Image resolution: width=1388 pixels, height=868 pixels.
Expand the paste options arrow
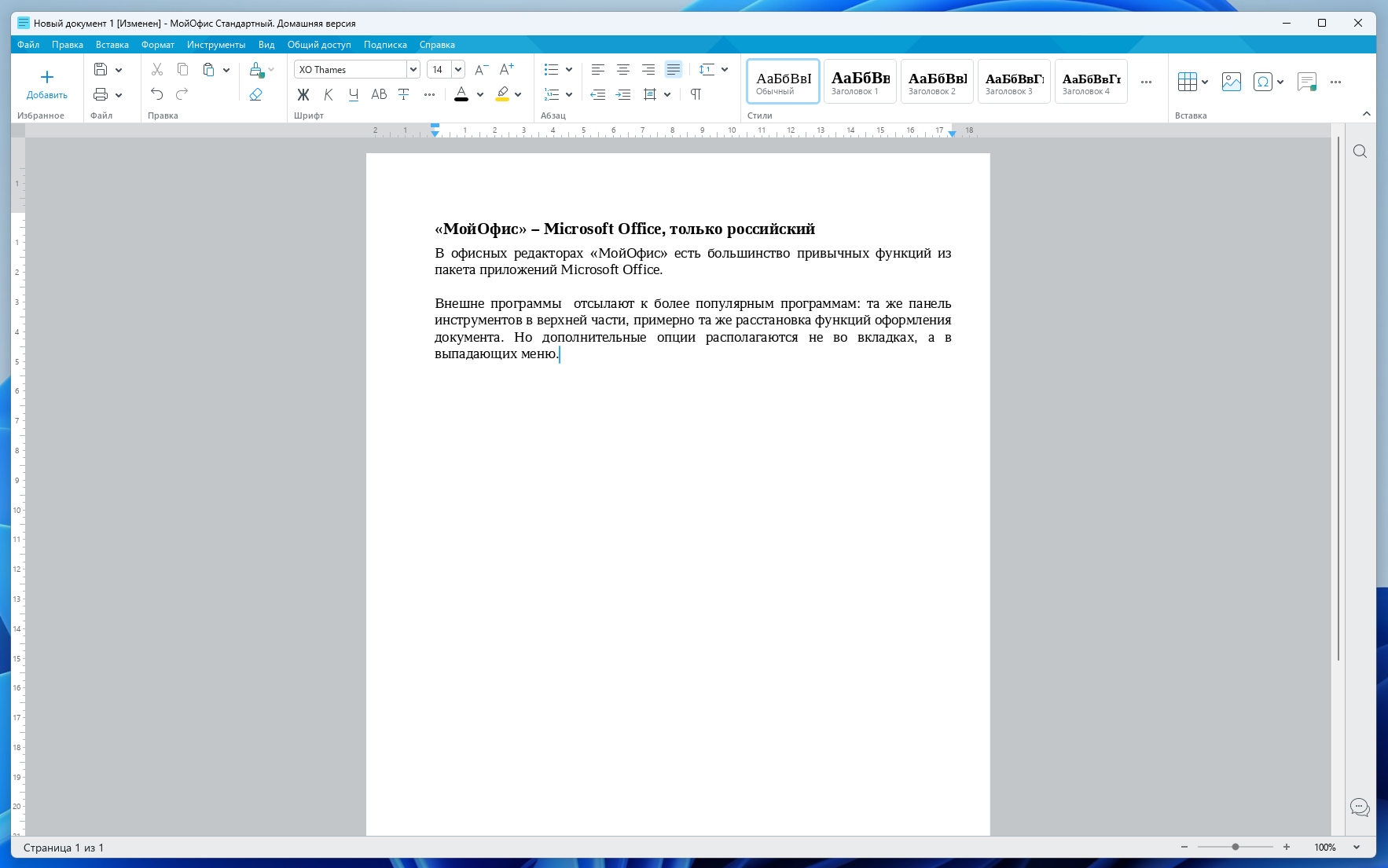226,70
